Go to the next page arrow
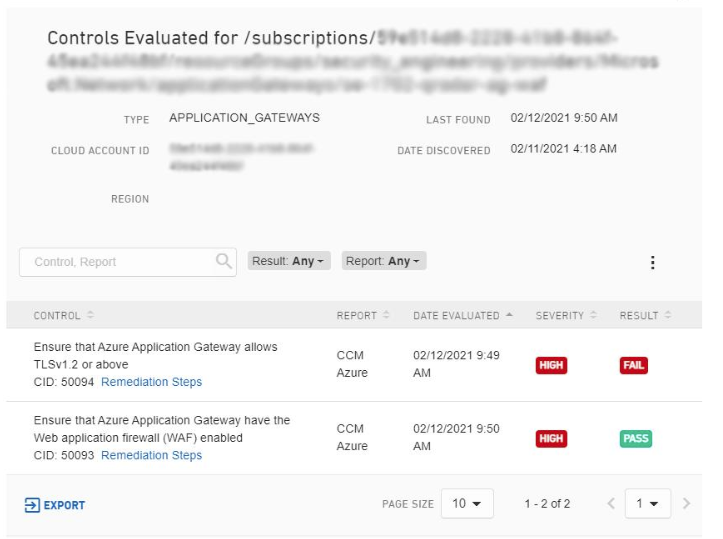This screenshot has width=723, height=539. (x=686, y=504)
